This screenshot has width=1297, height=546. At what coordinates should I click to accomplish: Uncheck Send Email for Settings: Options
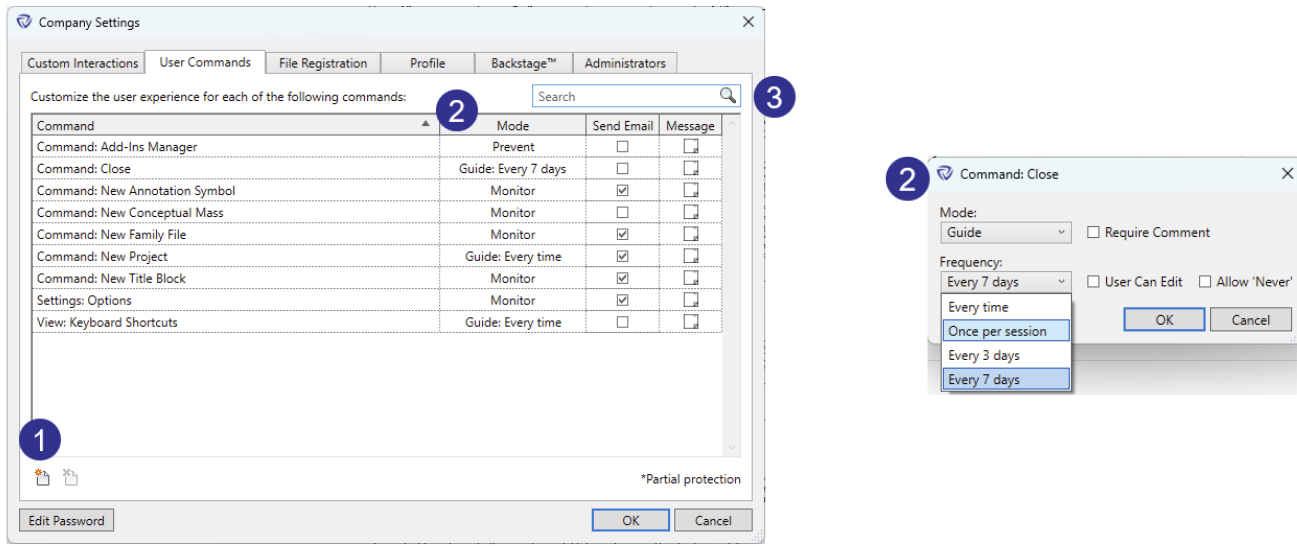[622, 301]
